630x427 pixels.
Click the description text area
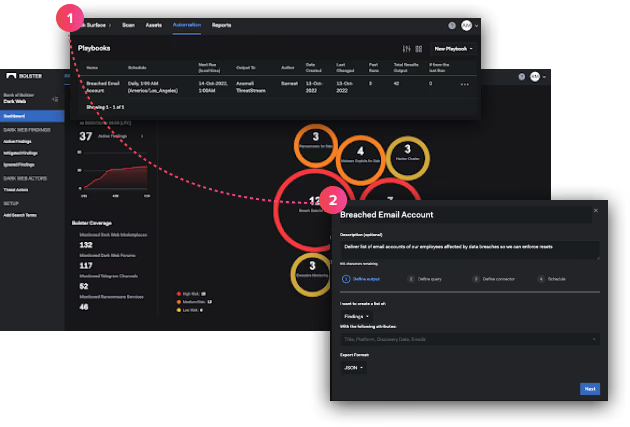[470, 250]
